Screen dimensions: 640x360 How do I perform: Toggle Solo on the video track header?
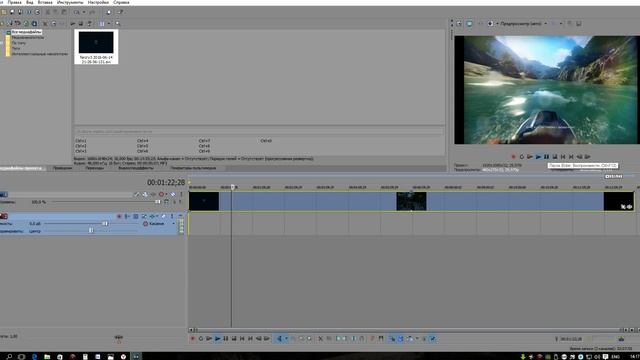click(181, 195)
